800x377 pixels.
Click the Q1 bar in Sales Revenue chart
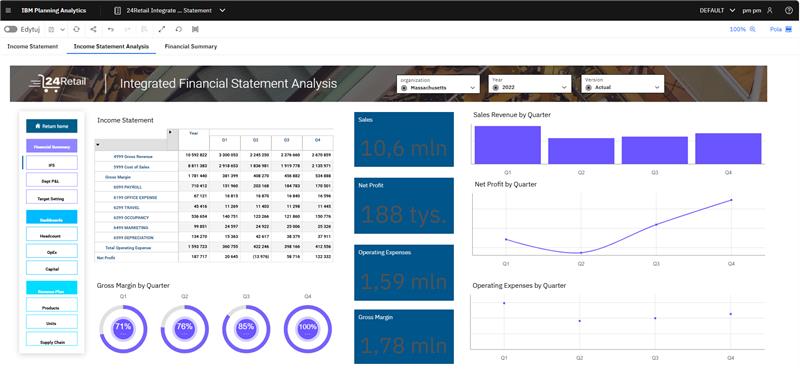pos(508,145)
